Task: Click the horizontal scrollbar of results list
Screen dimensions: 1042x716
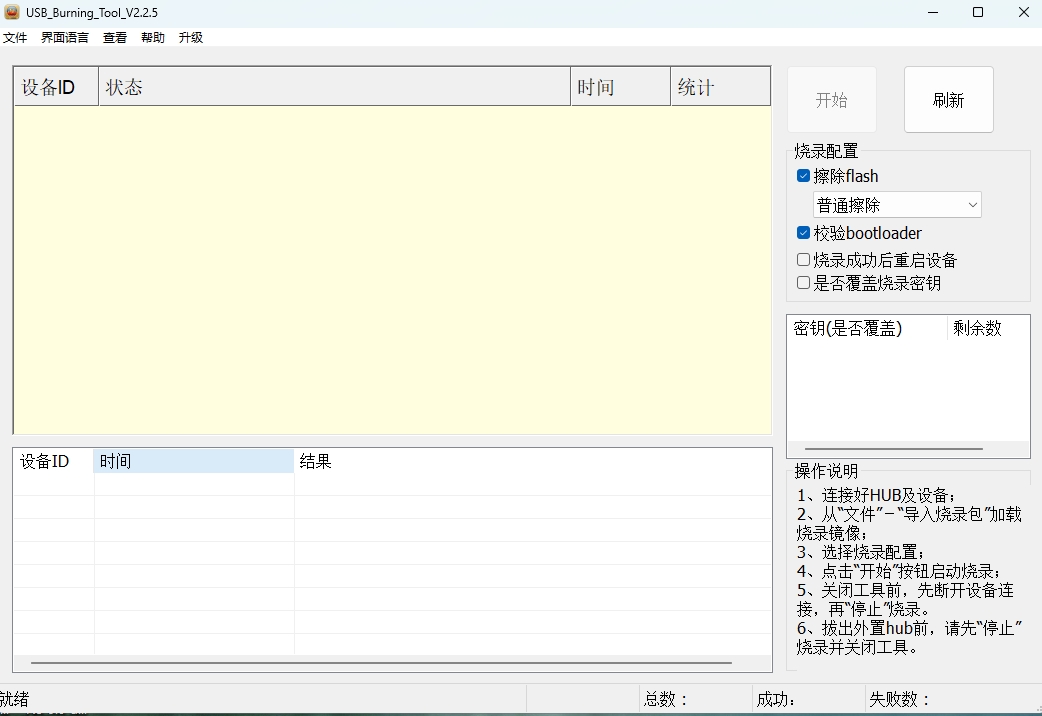Action: [381, 663]
